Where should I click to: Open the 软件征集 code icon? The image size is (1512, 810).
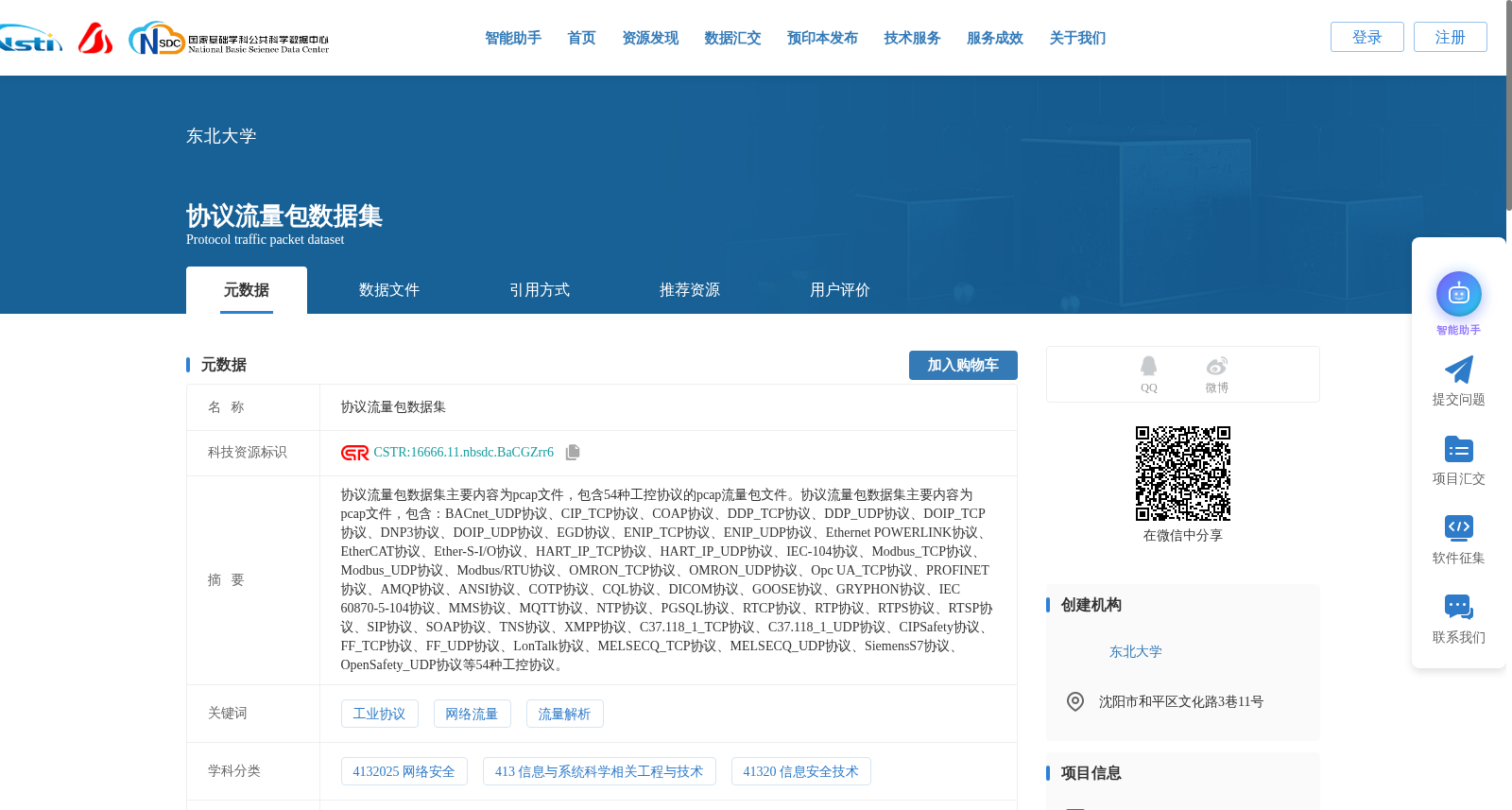[x=1459, y=527]
